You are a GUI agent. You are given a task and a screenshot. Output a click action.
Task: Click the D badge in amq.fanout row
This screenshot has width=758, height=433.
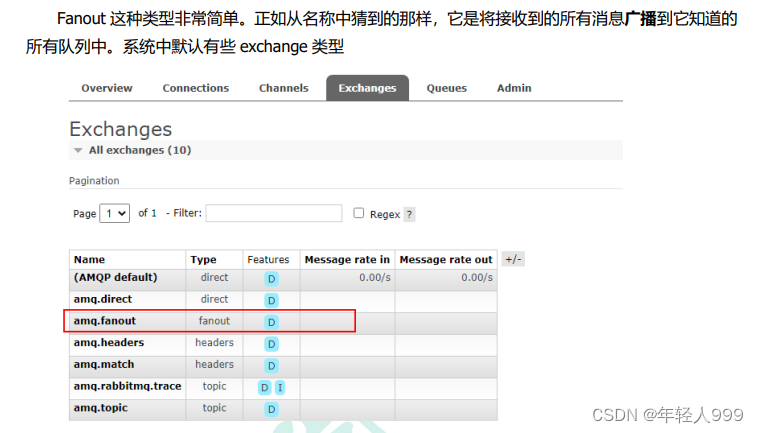point(271,322)
